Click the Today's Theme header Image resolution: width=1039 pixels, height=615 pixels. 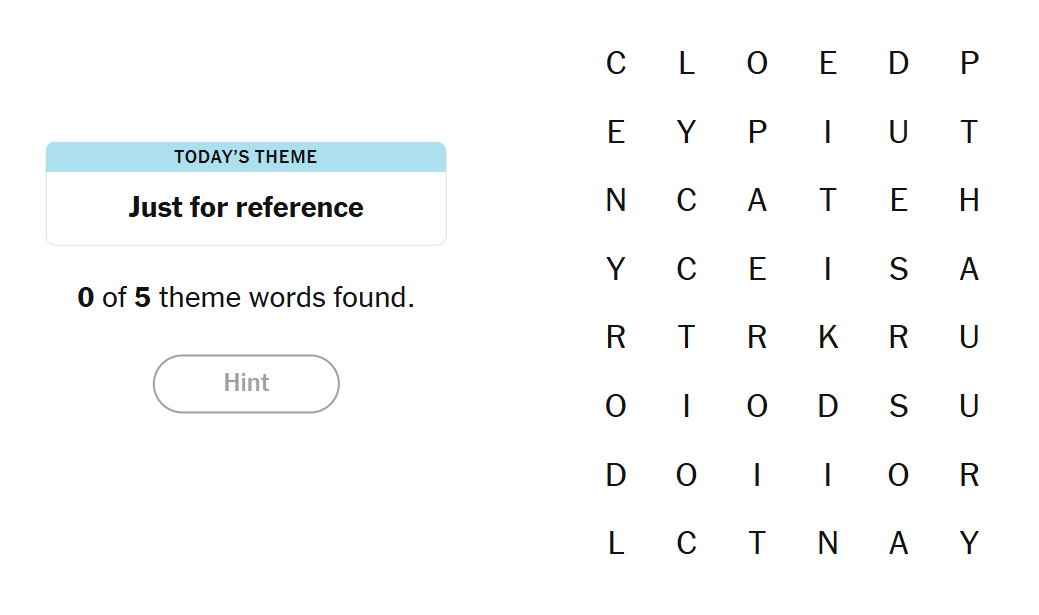246,157
